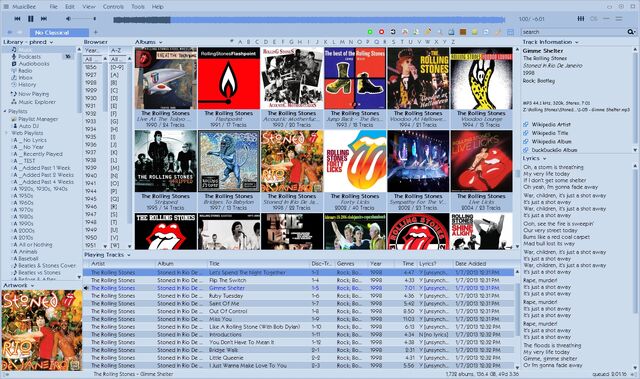Screen dimensions: 640x379
Task: Seek in the waveform progress bar
Action: 309,20
